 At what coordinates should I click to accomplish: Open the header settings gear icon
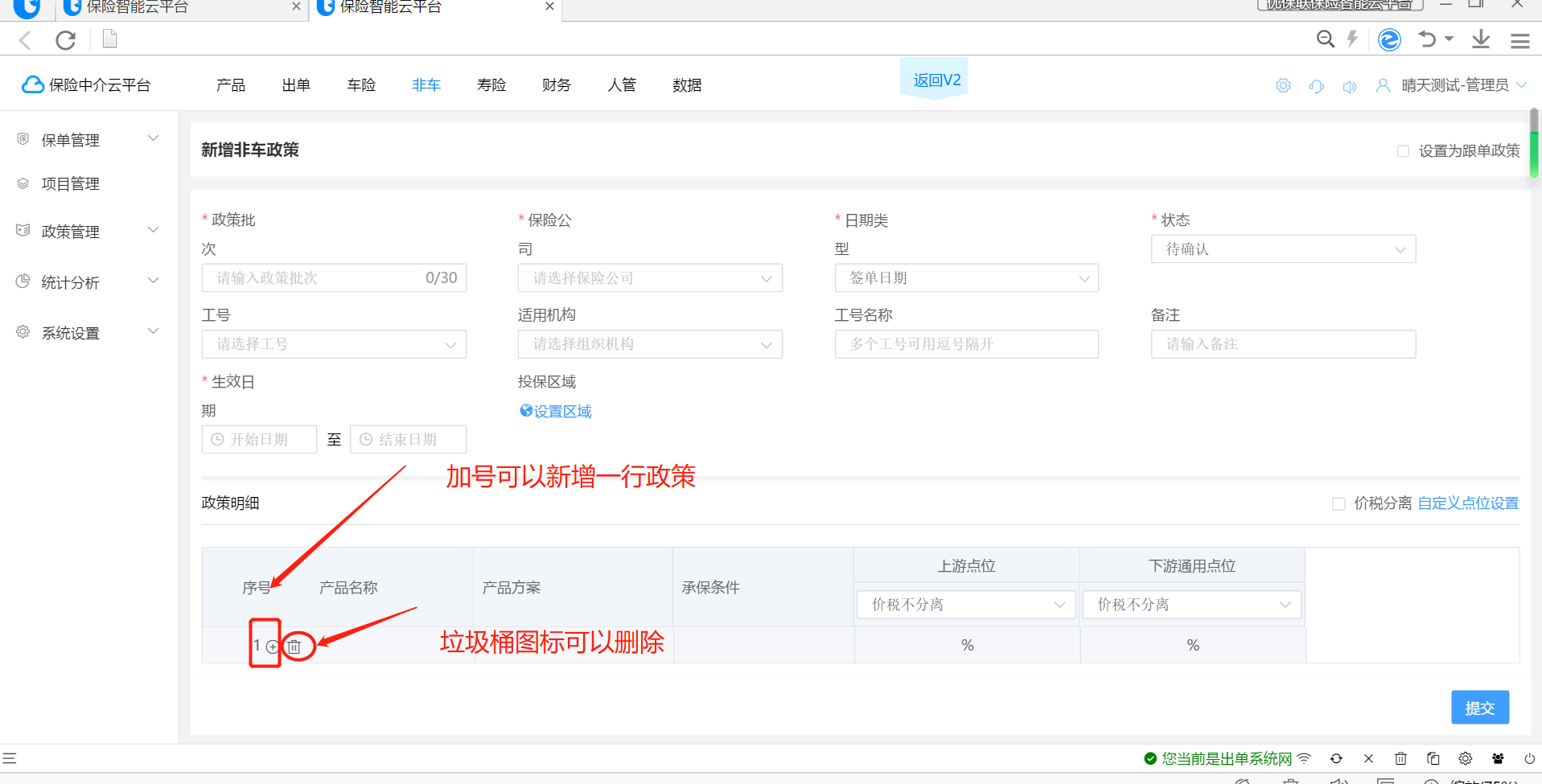pos(1283,85)
